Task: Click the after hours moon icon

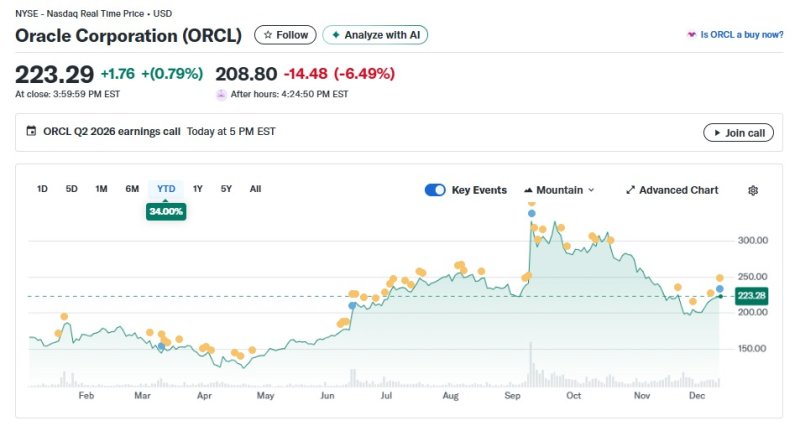Action: (221, 94)
